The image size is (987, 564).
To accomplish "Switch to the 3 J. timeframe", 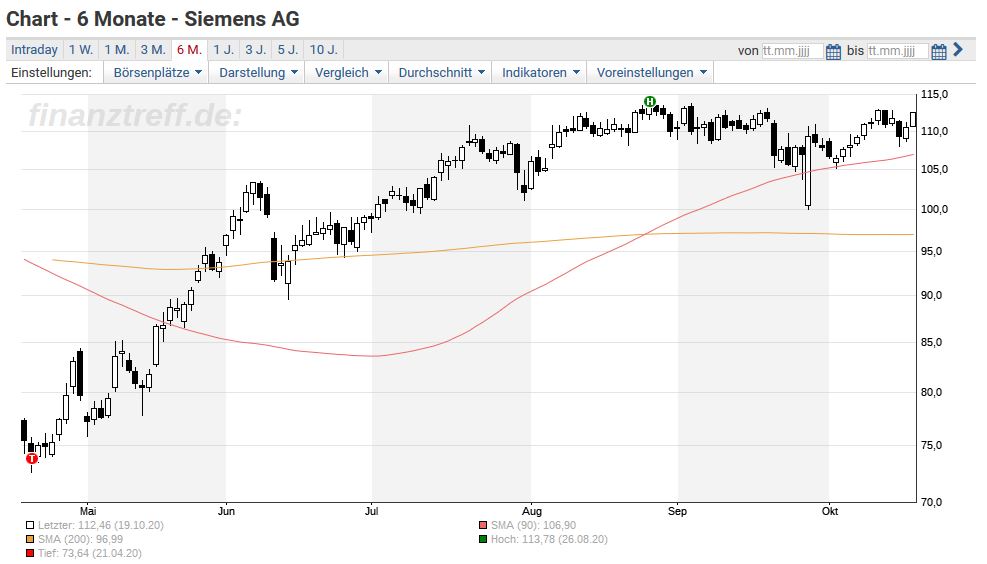I will point(255,50).
